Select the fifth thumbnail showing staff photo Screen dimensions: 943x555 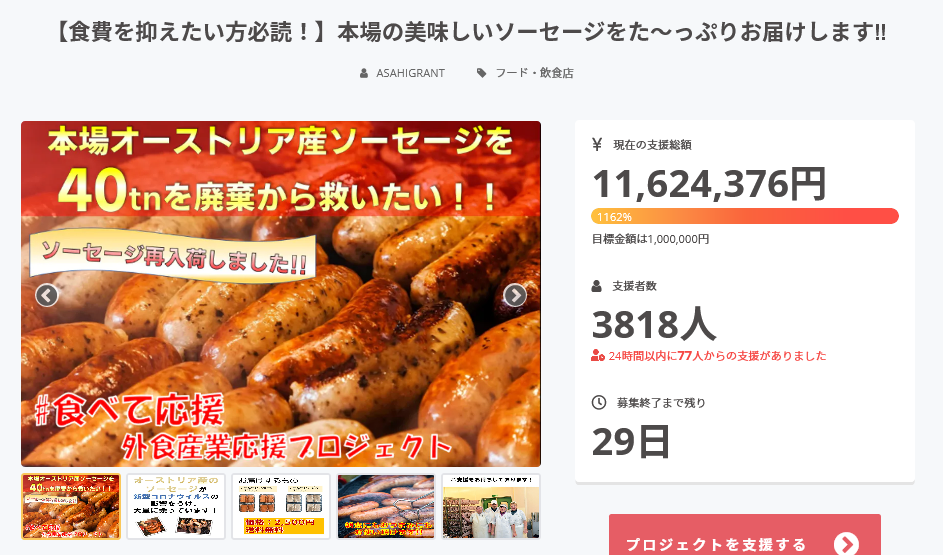(491, 506)
